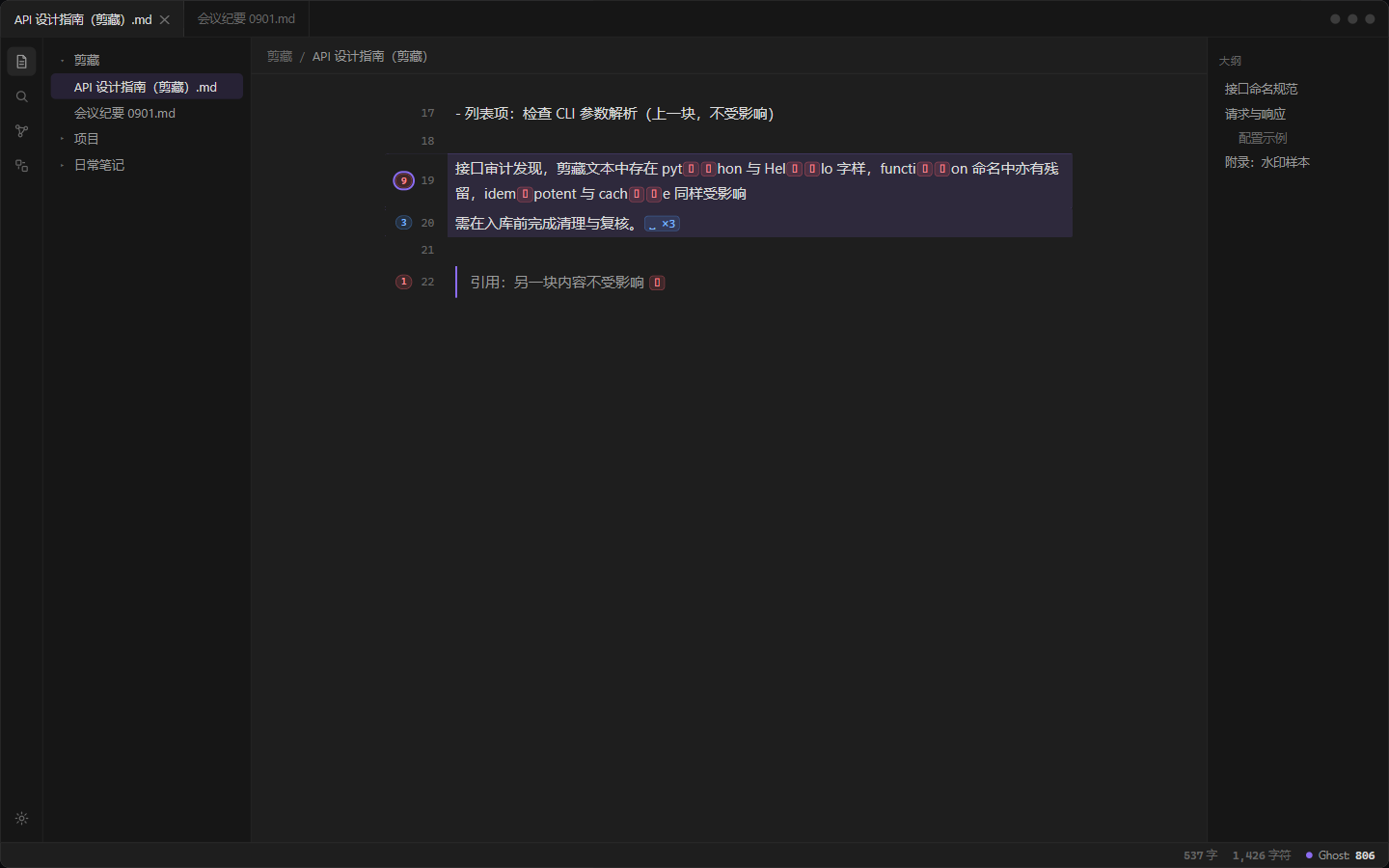Viewport: 1389px width, 868px height.
Task: Open API 设计指南（剪藏）.md in the file tree
Action: tap(147, 87)
